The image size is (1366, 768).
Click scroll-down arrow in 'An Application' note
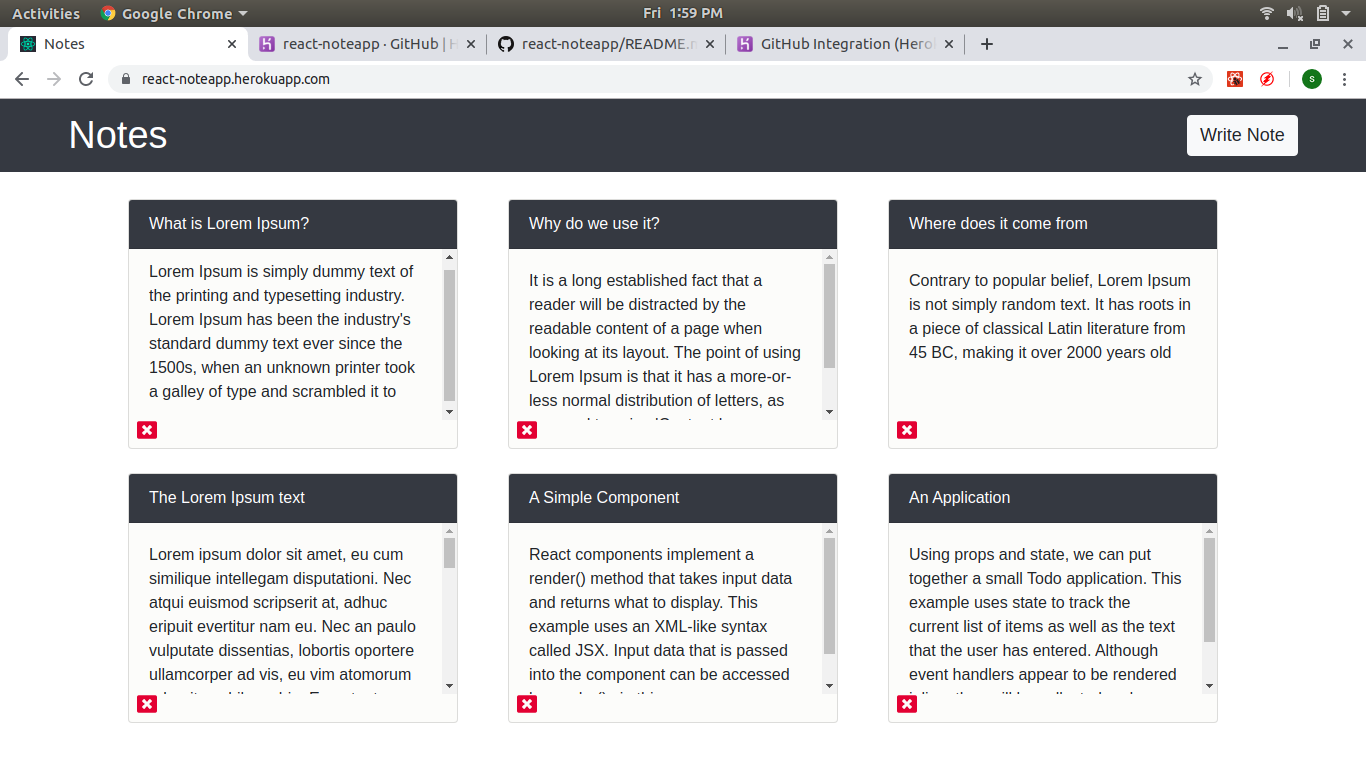click(x=1209, y=685)
